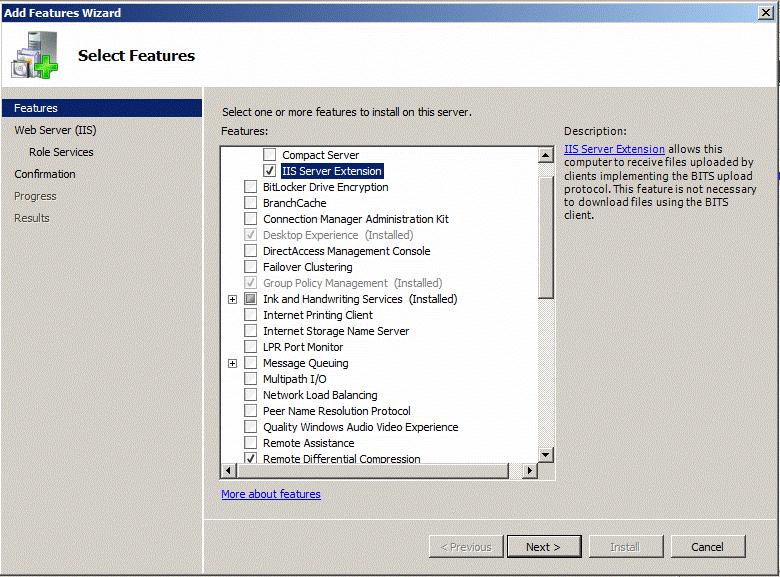Viewport: 780px width, 577px height.
Task: Uncheck the IIS Server Extension checkbox
Action: 270,171
